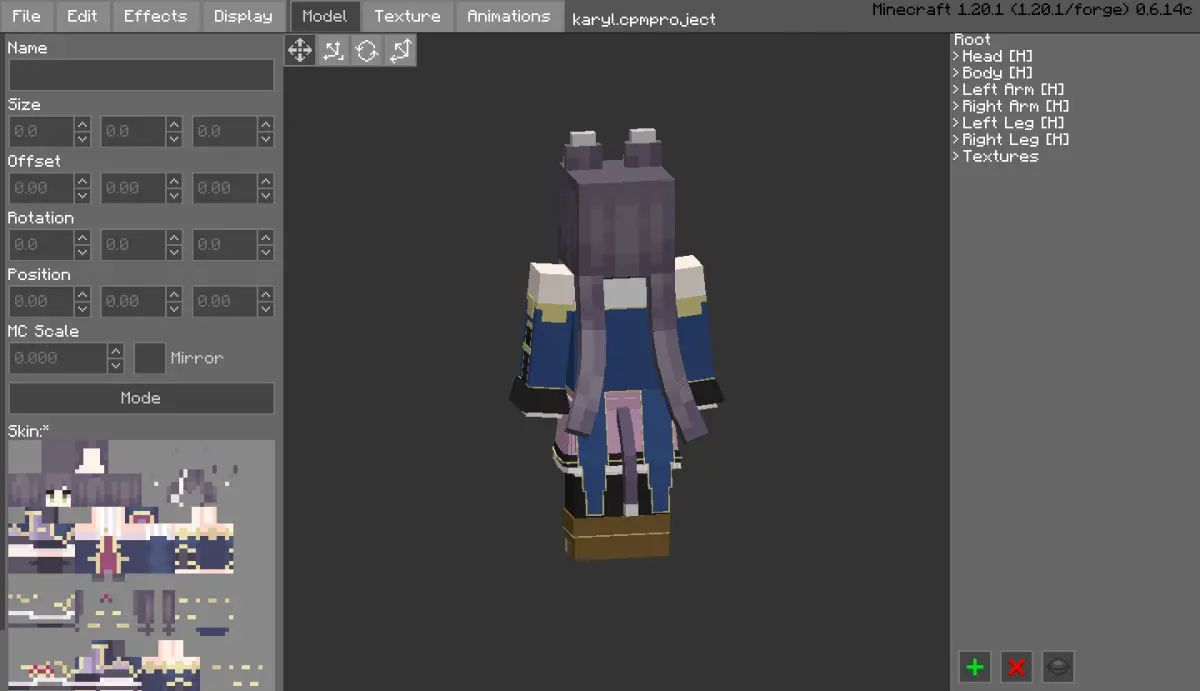The height and width of the screenshot is (691, 1200).
Task: Increase the MC Scale value with up arrow
Action: point(115,351)
